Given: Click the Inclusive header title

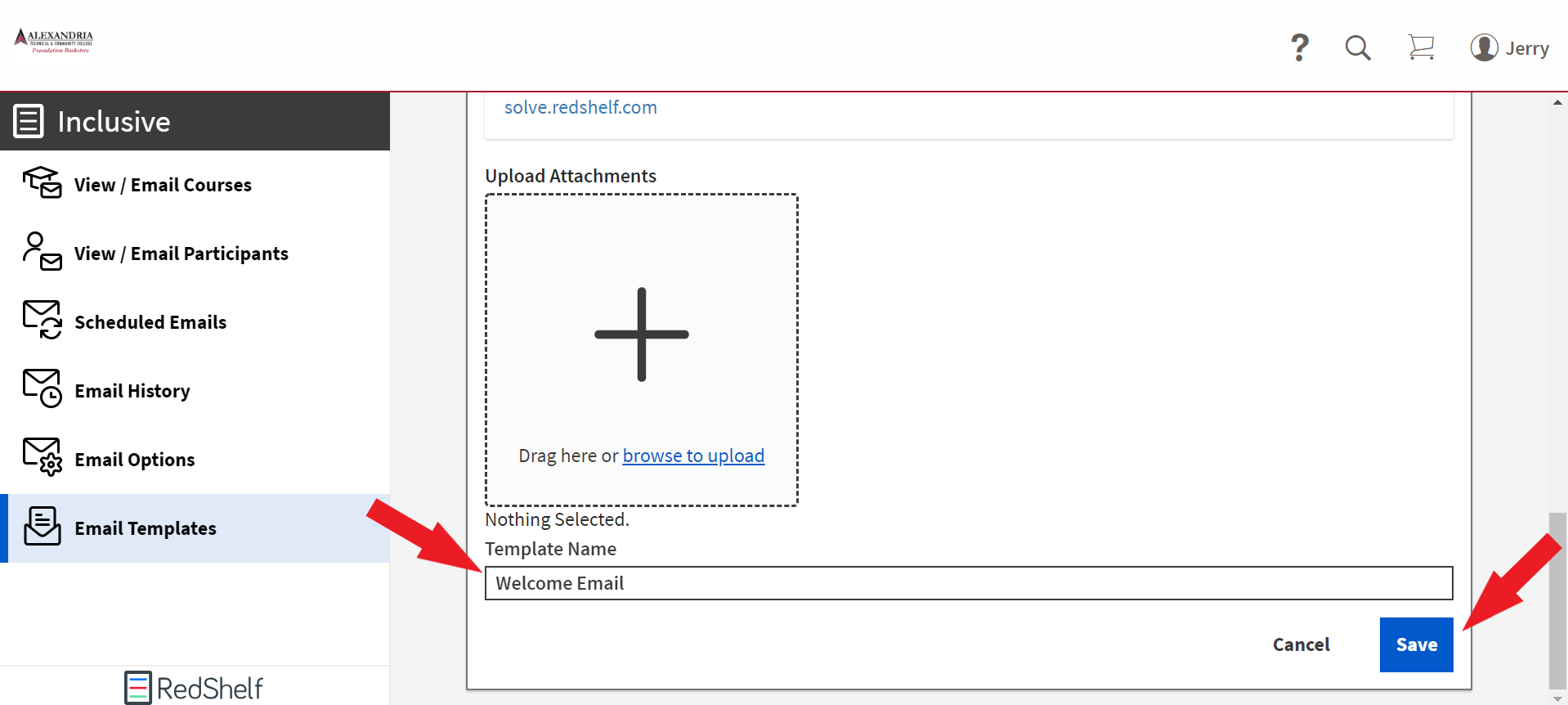Looking at the screenshot, I should point(114,122).
